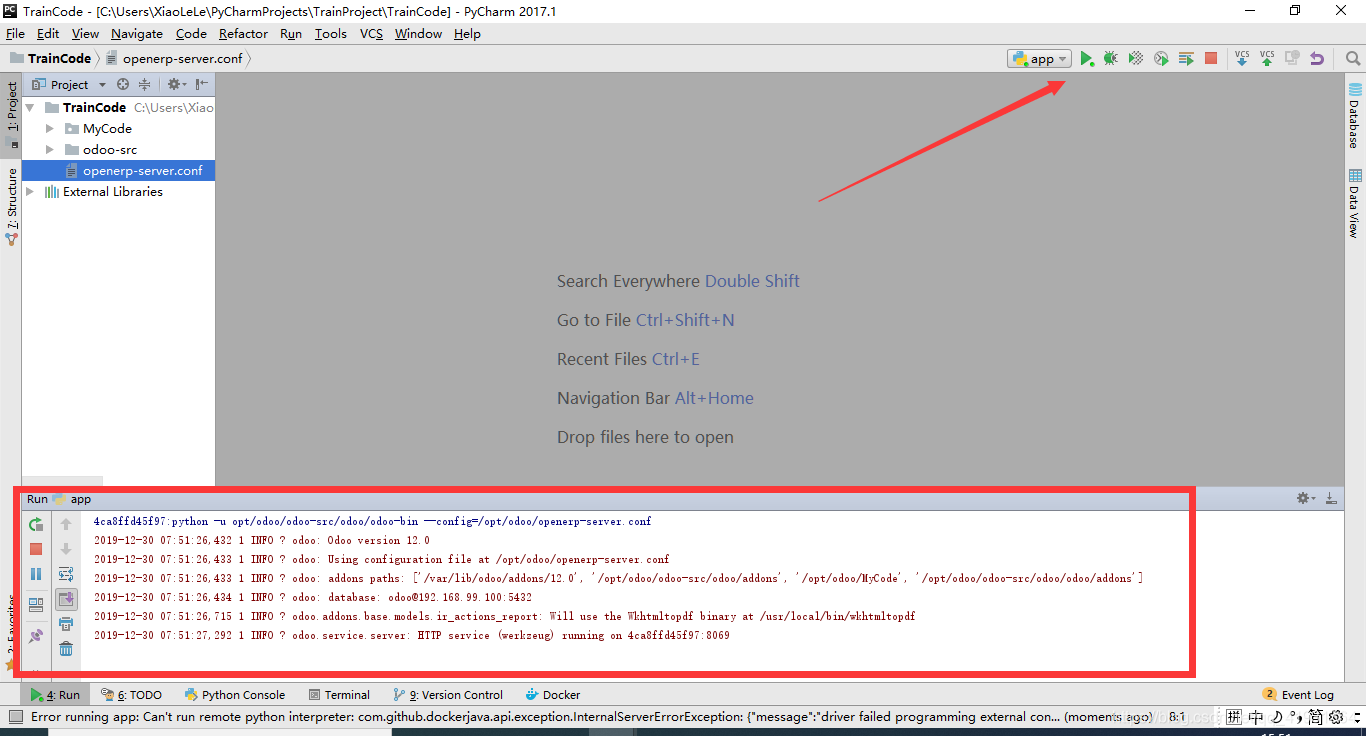Revert changes with purple undo arrow
The height and width of the screenshot is (736, 1366).
tap(1317, 59)
